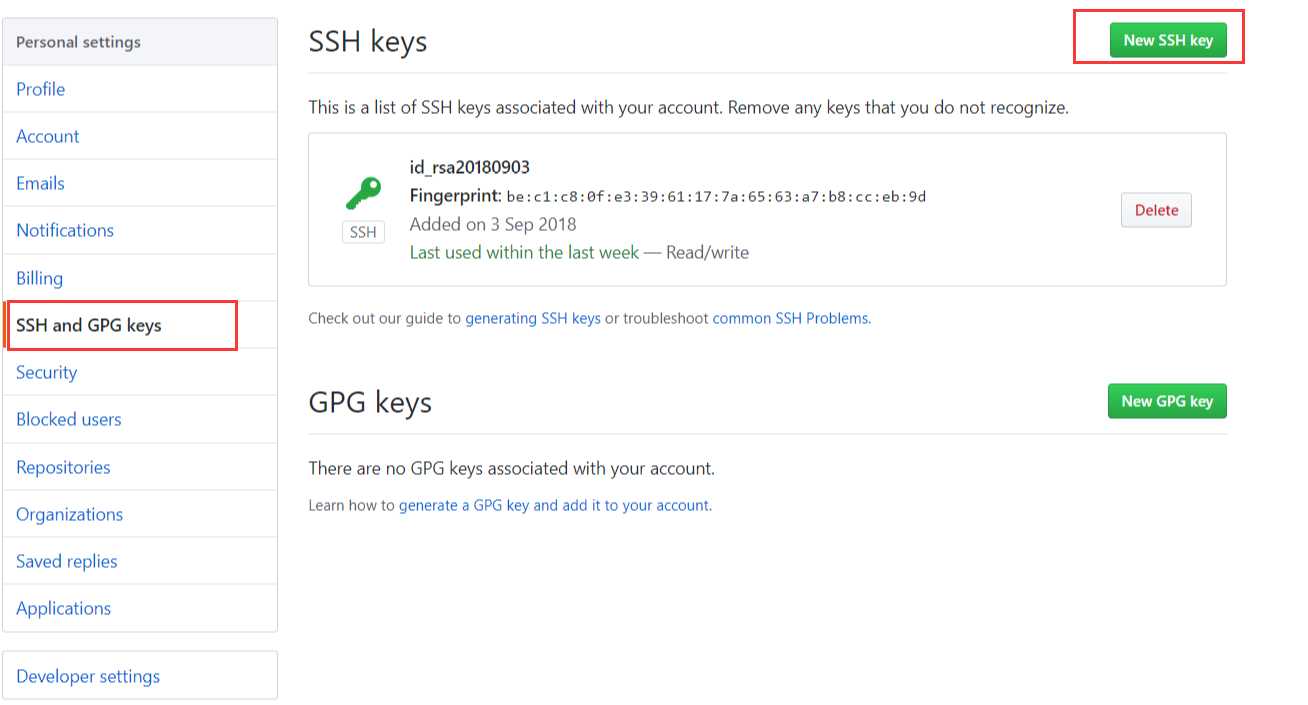Delete the id_rsa20180903 key

click(1156, 210)
